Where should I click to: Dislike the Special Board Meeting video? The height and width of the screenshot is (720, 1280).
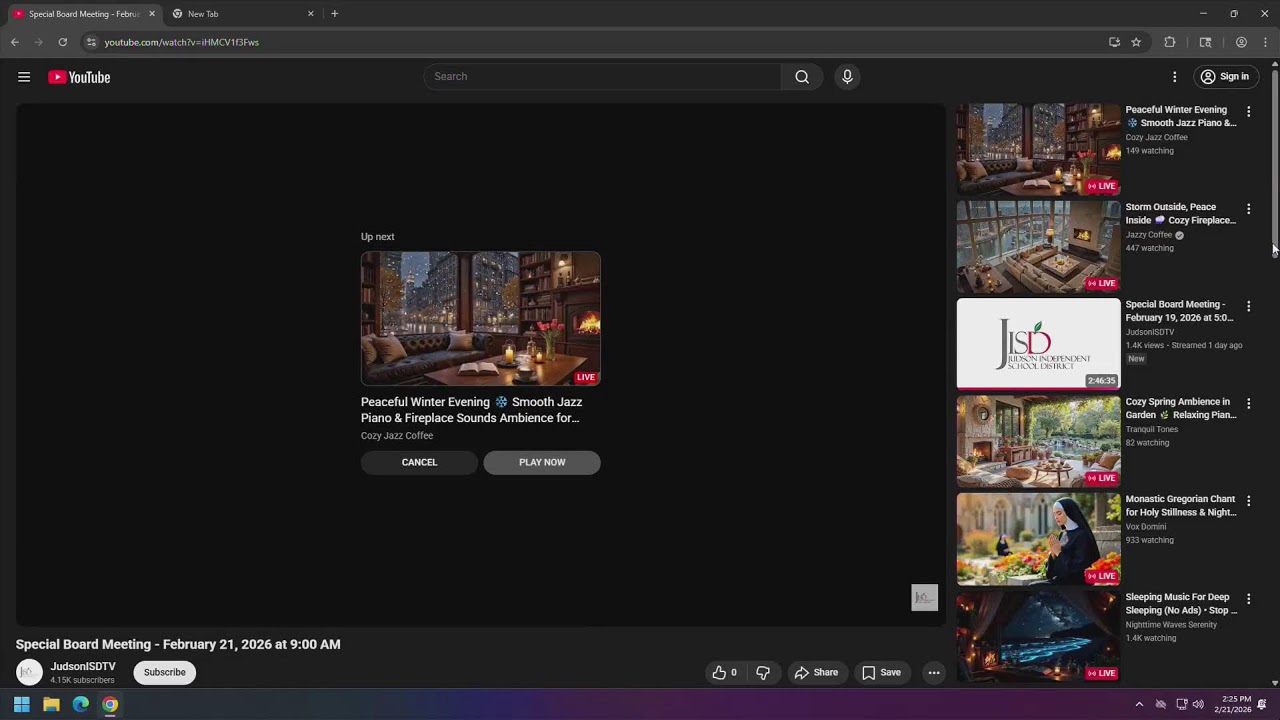(763, 673)
